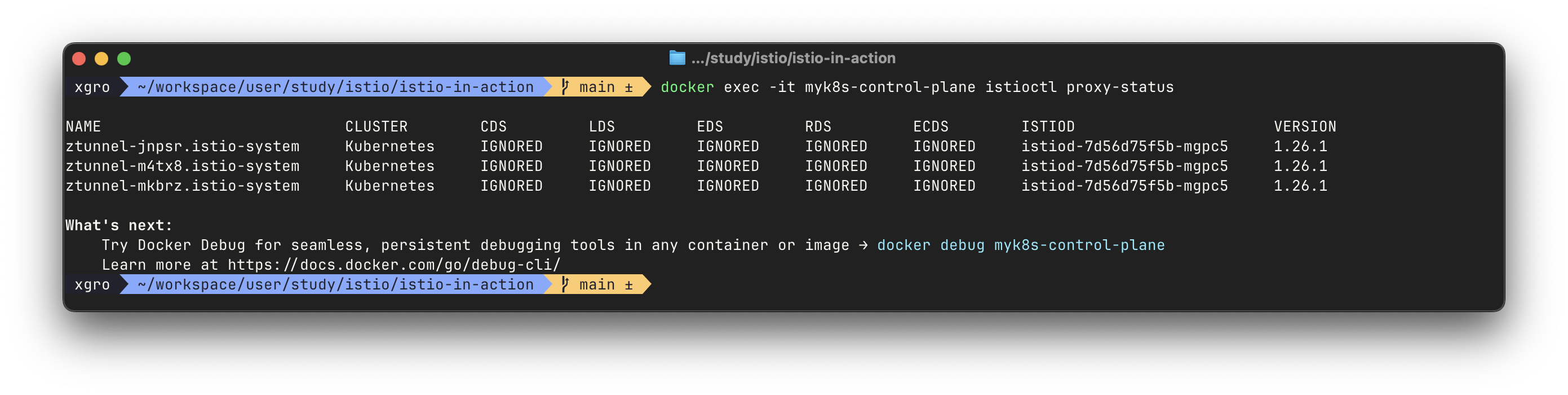Click the yellow minimize window button
The width and height of the screenshot is (1568, 395).
pos(101,59)
